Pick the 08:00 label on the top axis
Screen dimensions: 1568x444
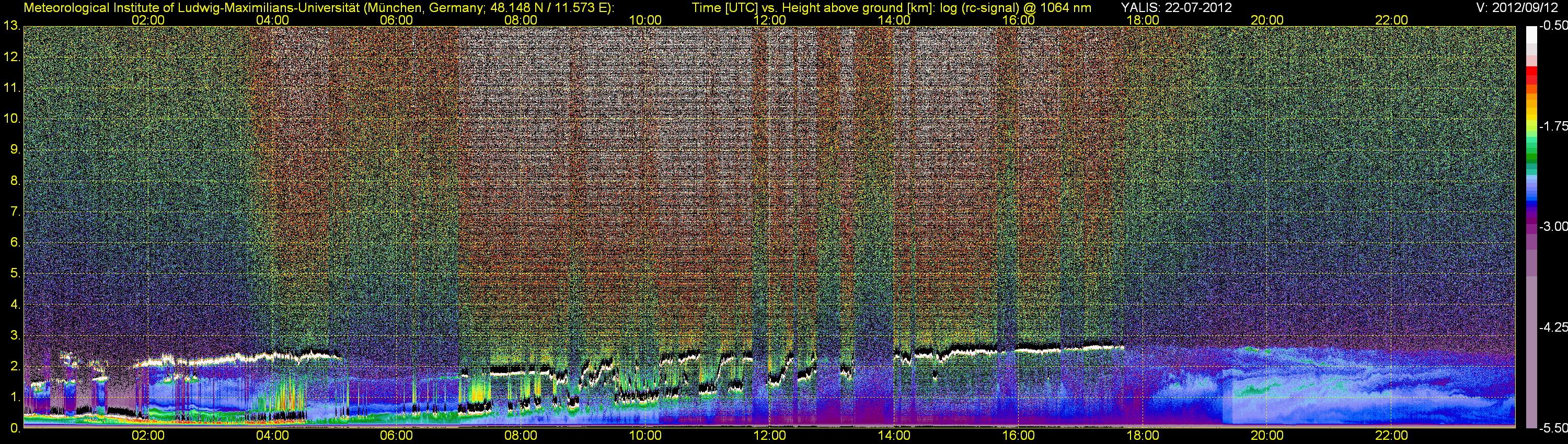pyautogui.click(x=521, y=20)
